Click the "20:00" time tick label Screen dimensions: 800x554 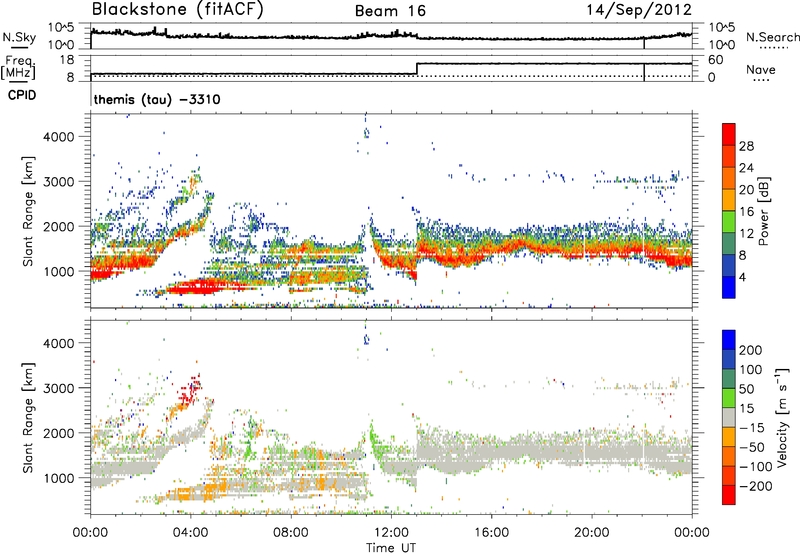pos(591,533)
